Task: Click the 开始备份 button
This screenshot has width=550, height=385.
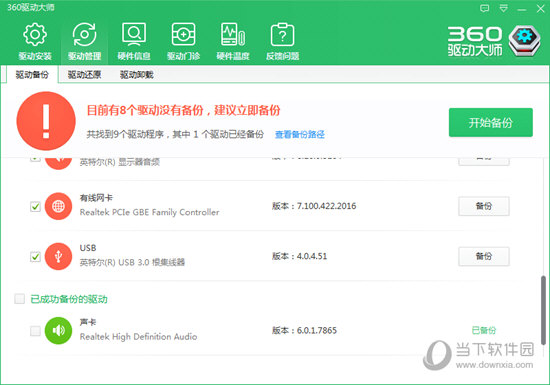Action: (491, 122)
